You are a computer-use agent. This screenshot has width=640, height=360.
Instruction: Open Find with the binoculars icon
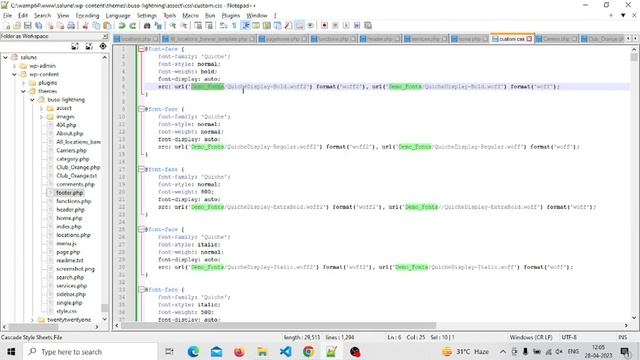[x=147, y=26]
